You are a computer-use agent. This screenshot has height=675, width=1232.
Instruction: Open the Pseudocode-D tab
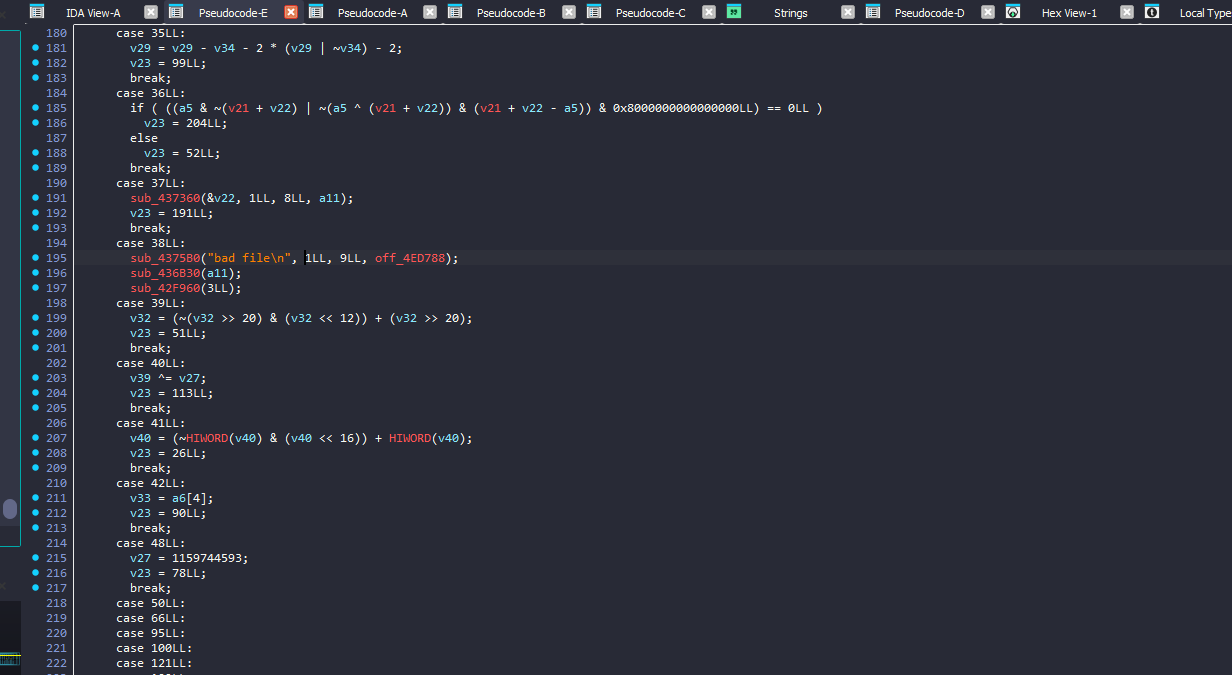929,13
